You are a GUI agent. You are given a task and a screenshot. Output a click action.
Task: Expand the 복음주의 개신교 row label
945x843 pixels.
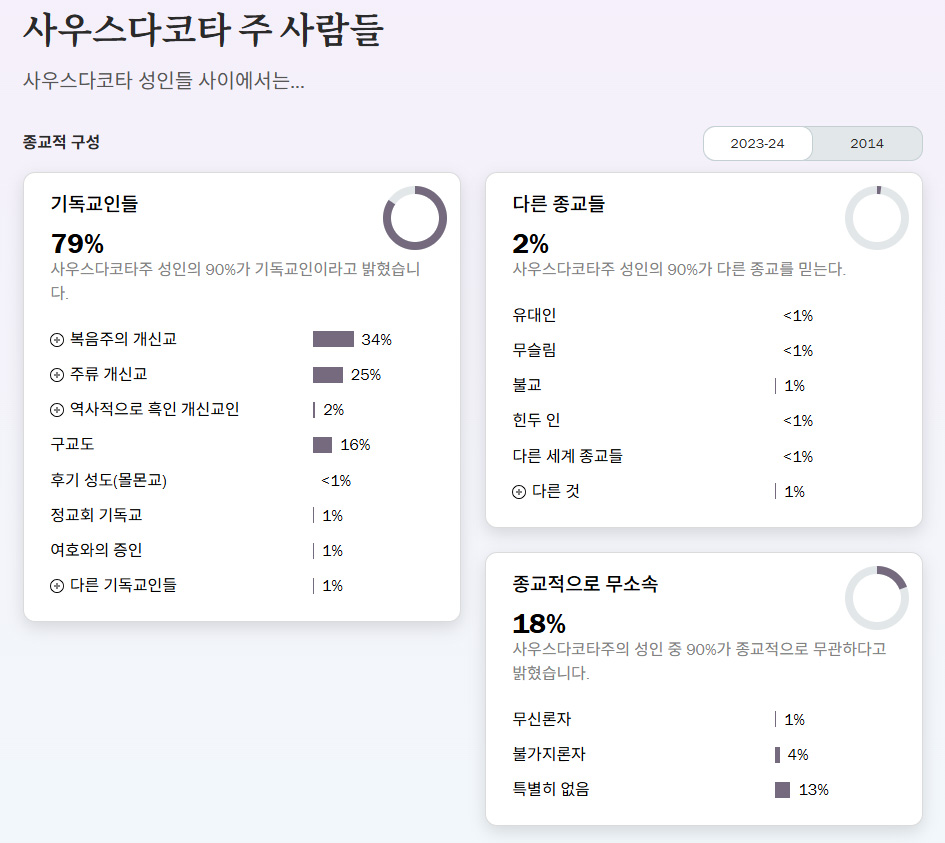(123, 340)
